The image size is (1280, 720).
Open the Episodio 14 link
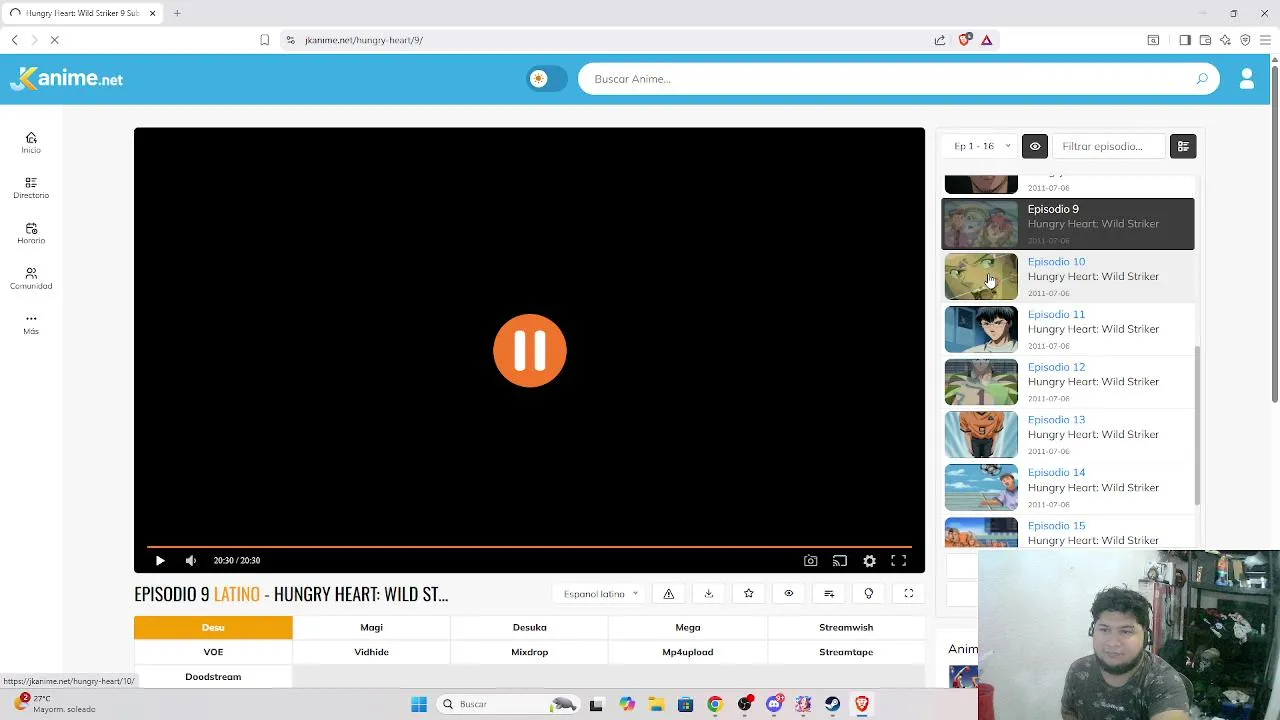click(x=1056, y=473)
